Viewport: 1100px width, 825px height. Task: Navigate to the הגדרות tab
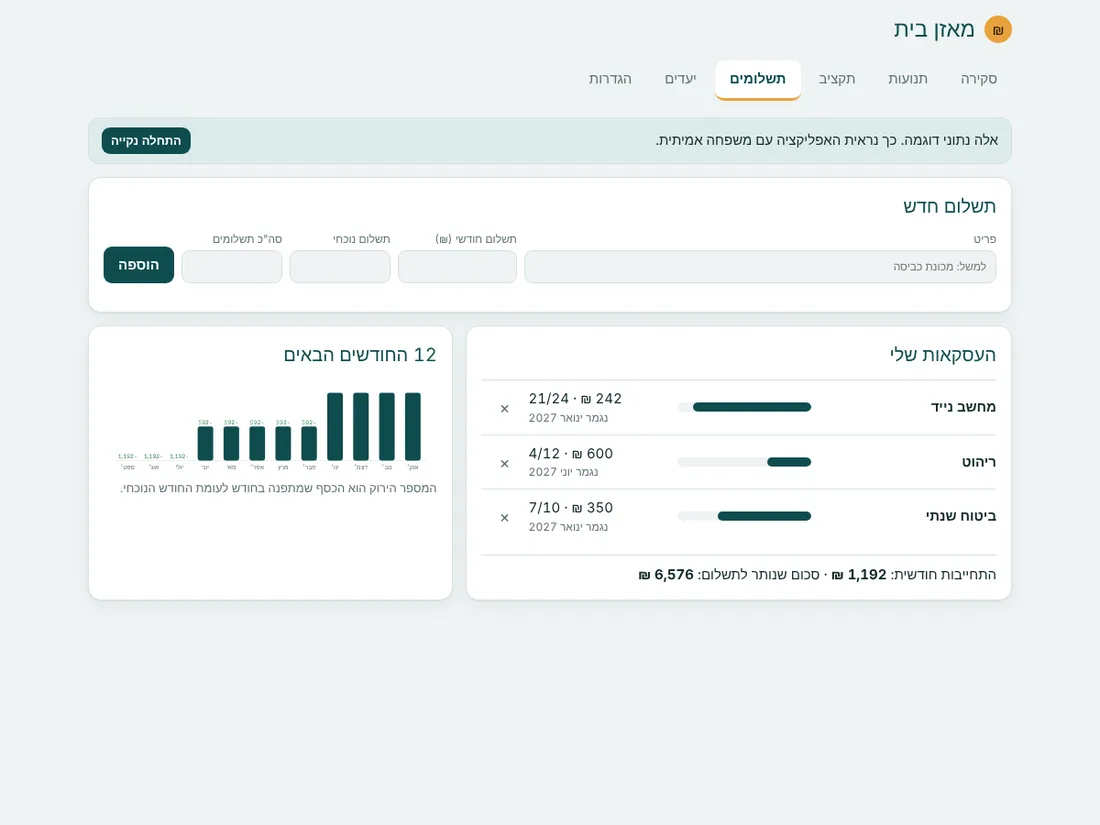coord(610,79)
